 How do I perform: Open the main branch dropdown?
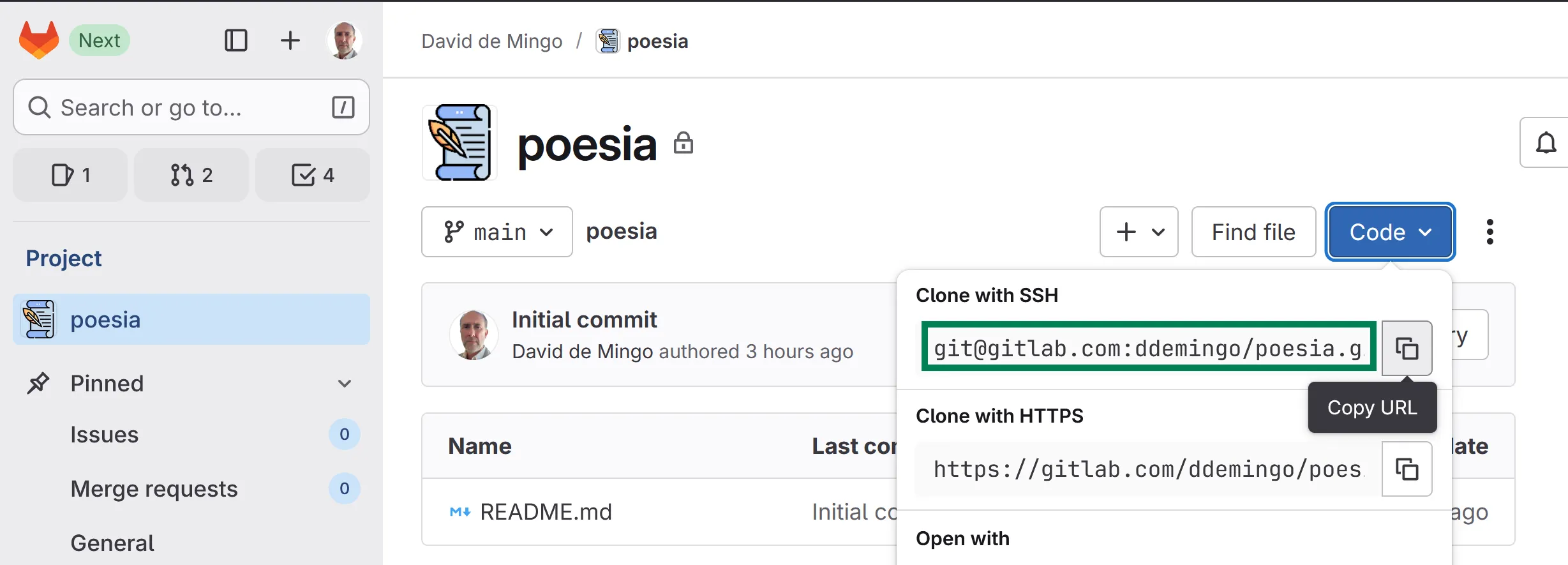point(497,232)
